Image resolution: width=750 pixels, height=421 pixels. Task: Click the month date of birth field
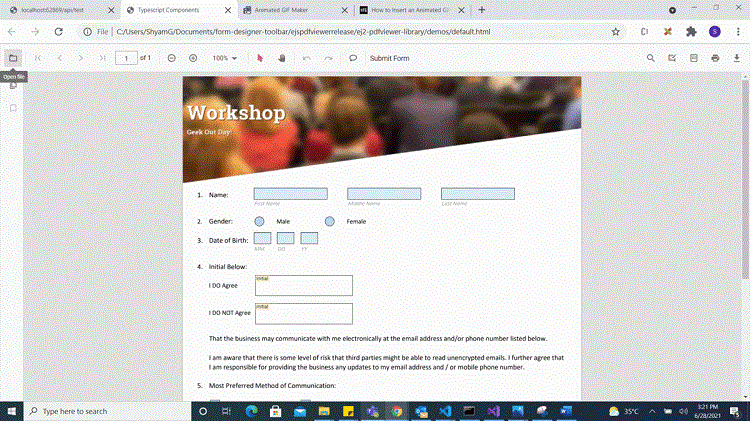click(263, 238)
